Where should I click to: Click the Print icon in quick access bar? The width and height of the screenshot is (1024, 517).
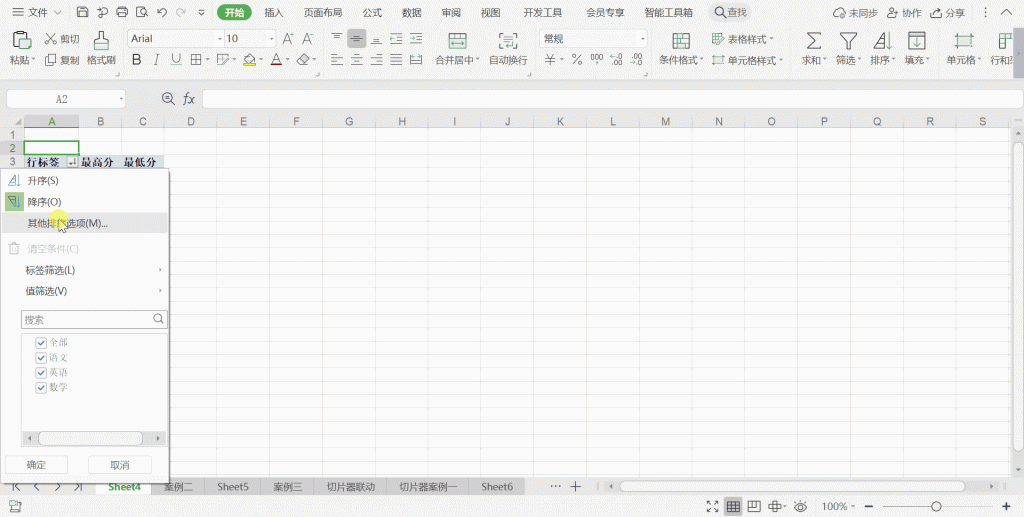[x=122, y=12]
